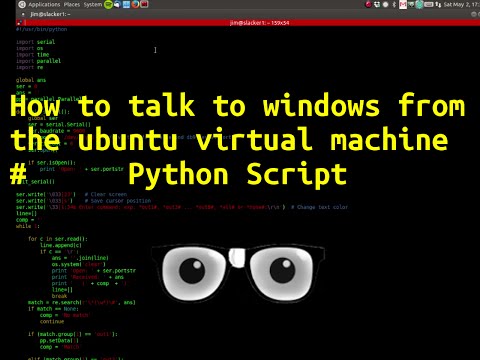Open the keyboard layout indicator
The image size is (480, 360).
[429, 4]
